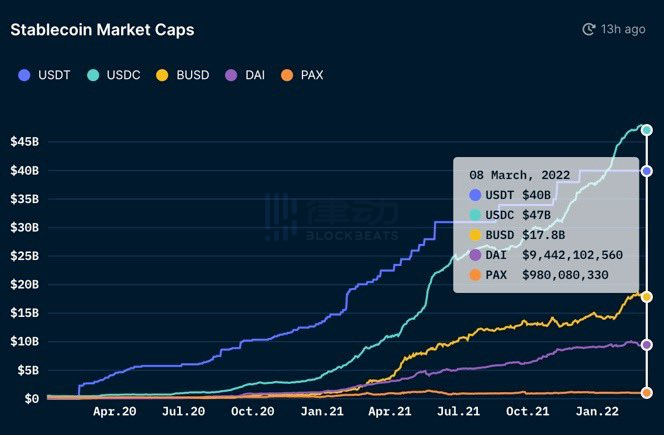
Task: Select the purple DAI endpoint marker on chart
Action: (x=647, y=345)
